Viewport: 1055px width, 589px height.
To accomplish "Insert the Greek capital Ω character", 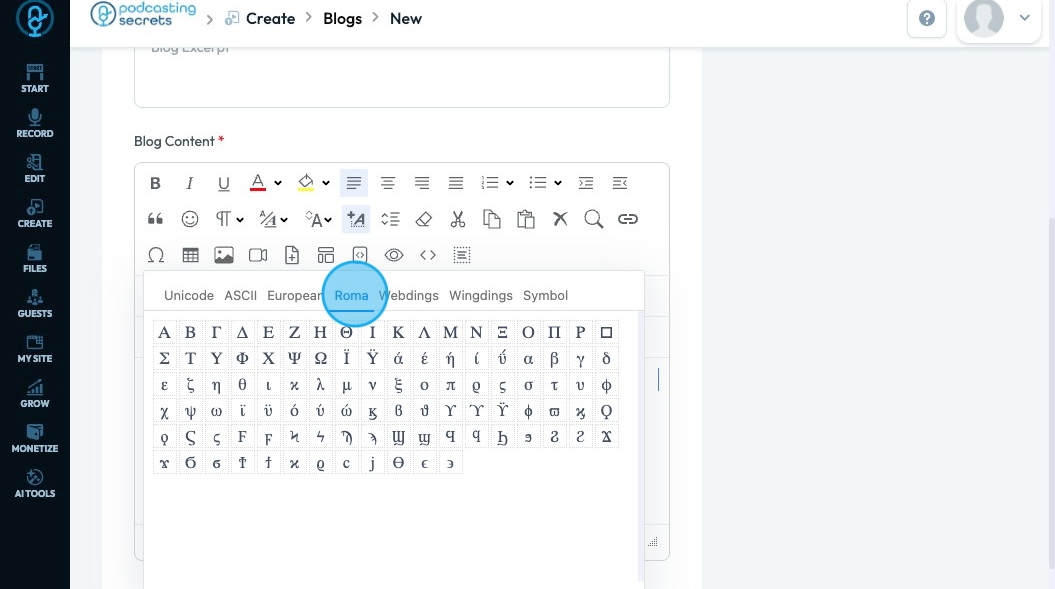I will click(x=320, y=359).
